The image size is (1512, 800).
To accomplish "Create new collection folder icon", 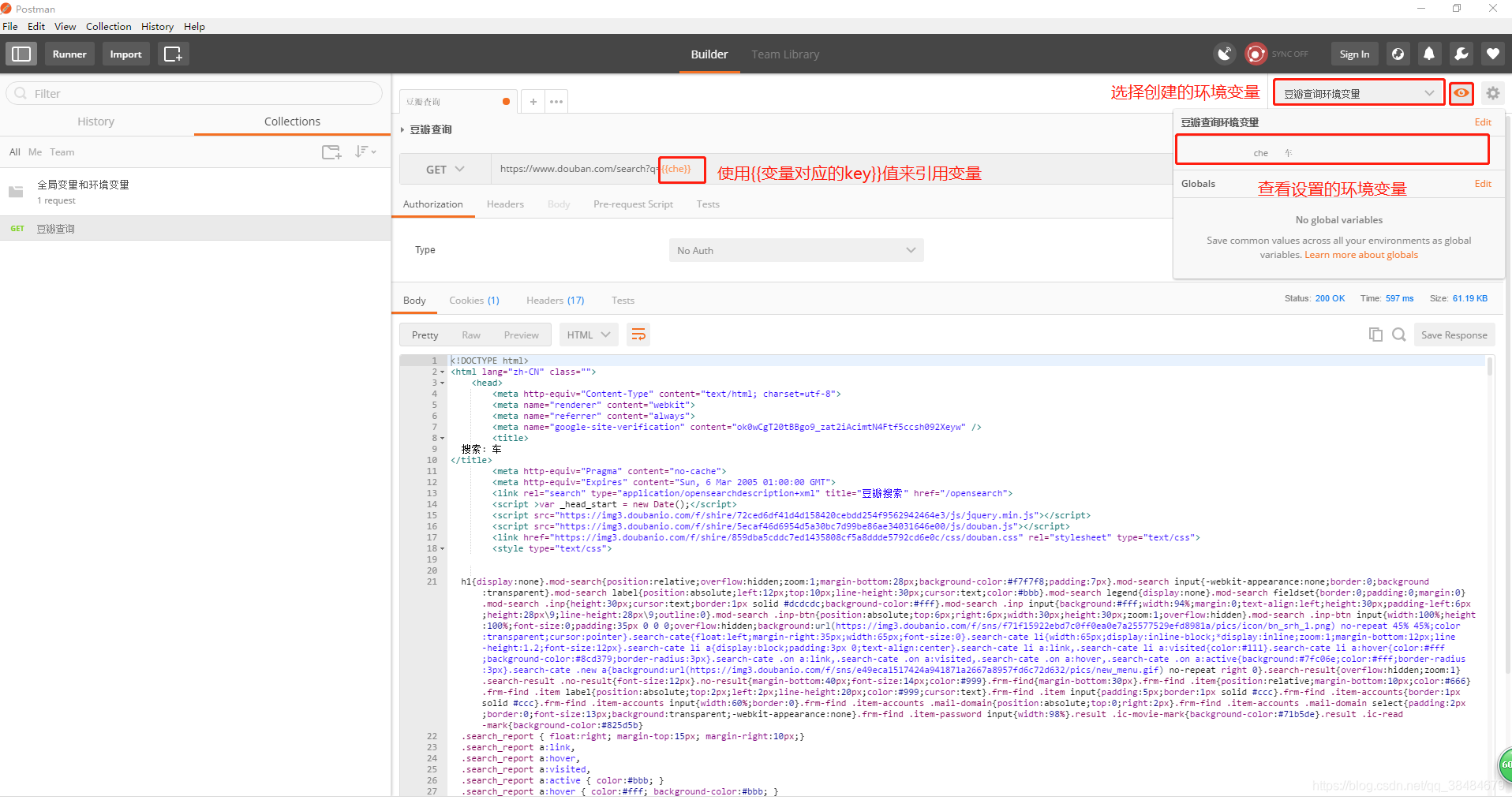I will (331, 152).
